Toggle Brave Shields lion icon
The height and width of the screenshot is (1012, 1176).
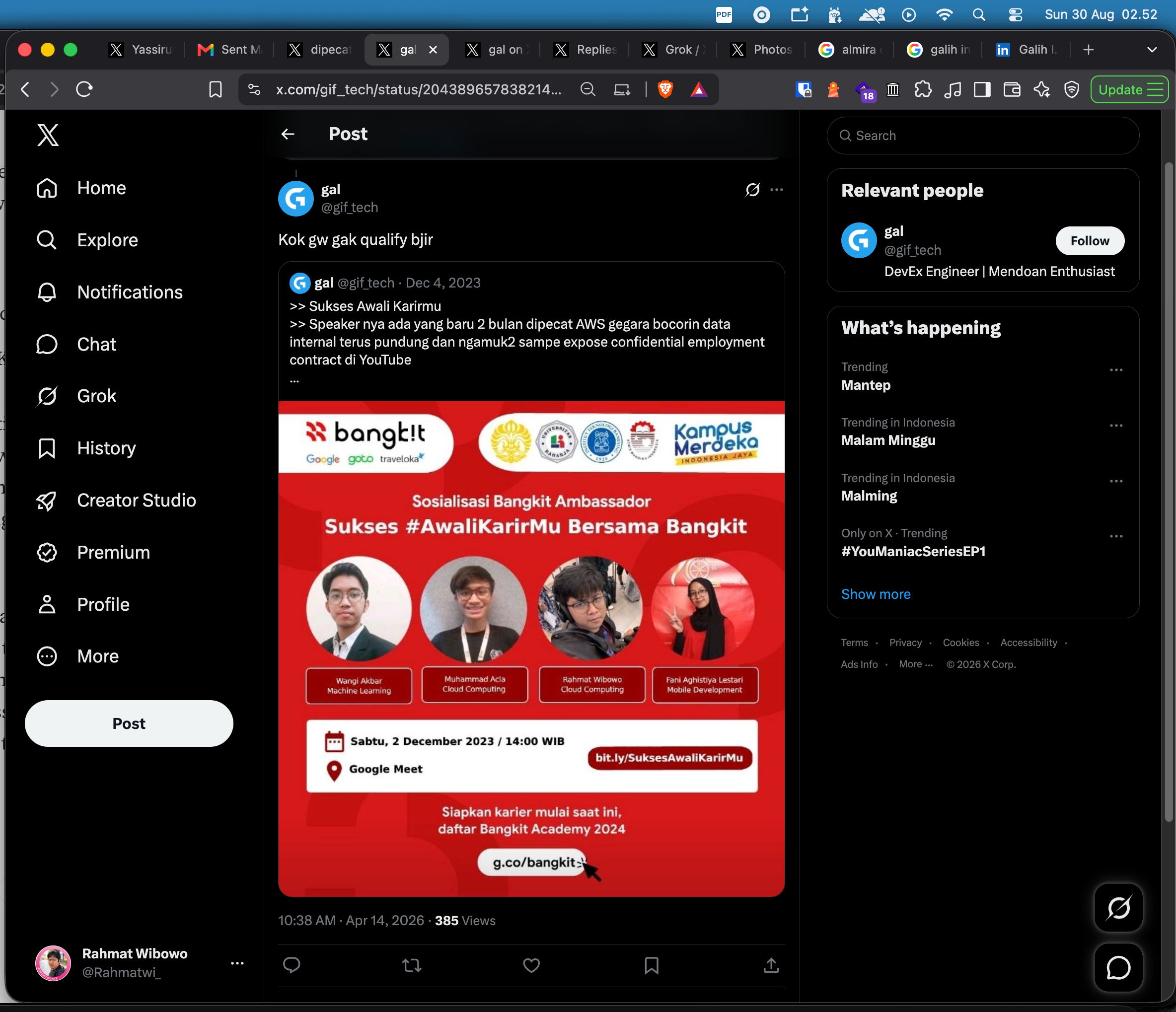point(665,90)
